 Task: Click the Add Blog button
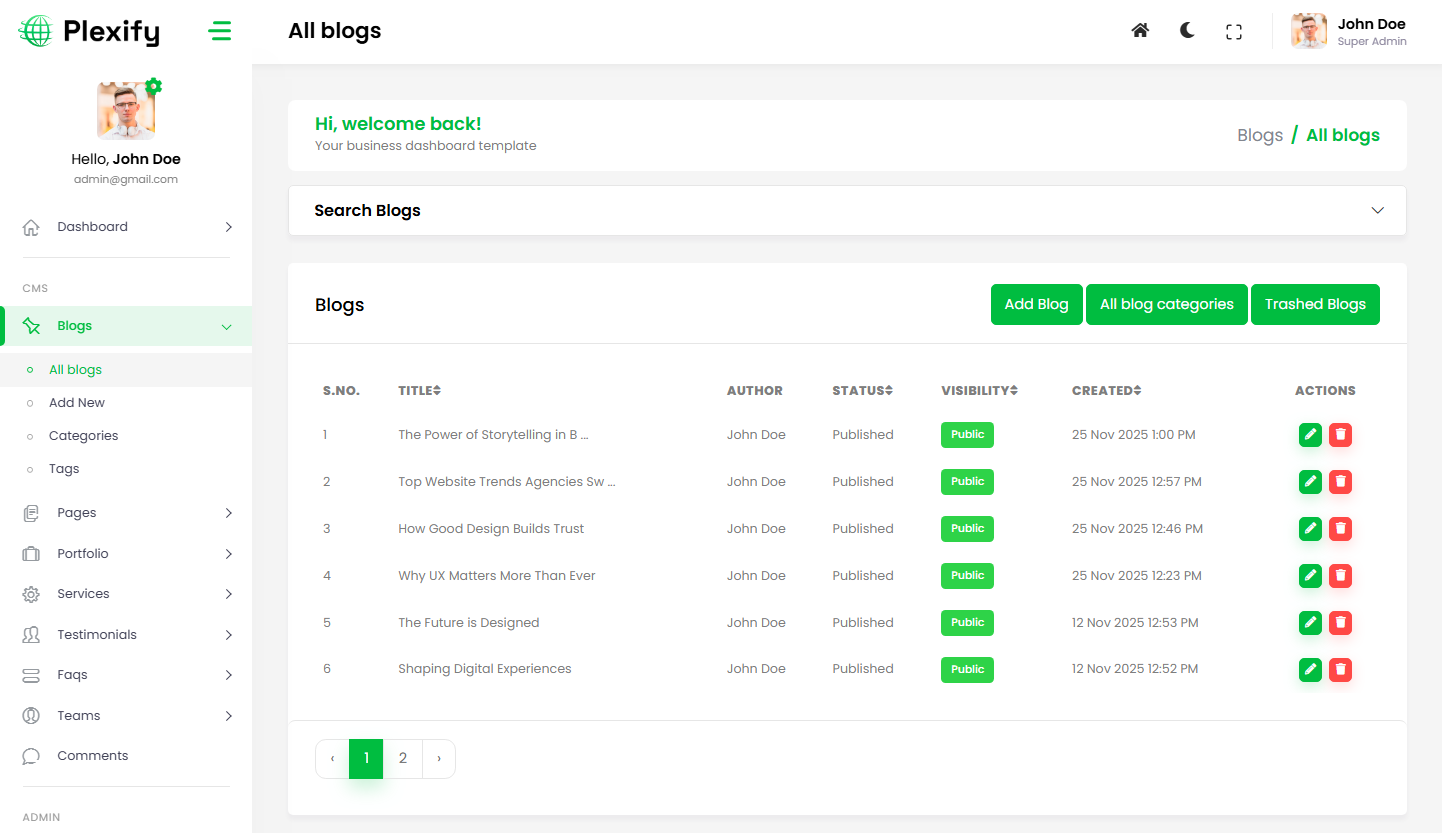[x=1036, y=305]
